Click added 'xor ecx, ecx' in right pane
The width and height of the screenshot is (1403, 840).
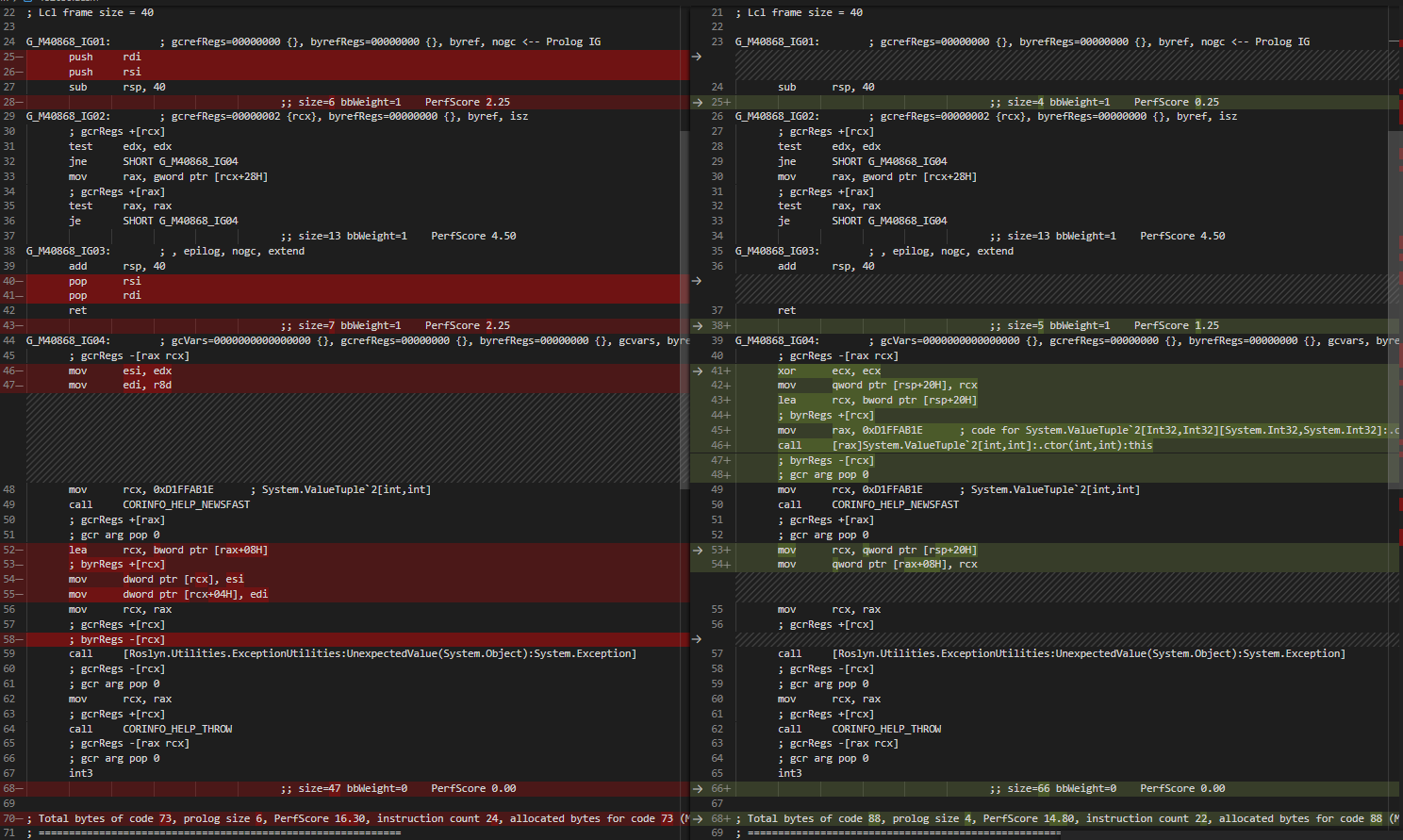(x=829, y=371)
